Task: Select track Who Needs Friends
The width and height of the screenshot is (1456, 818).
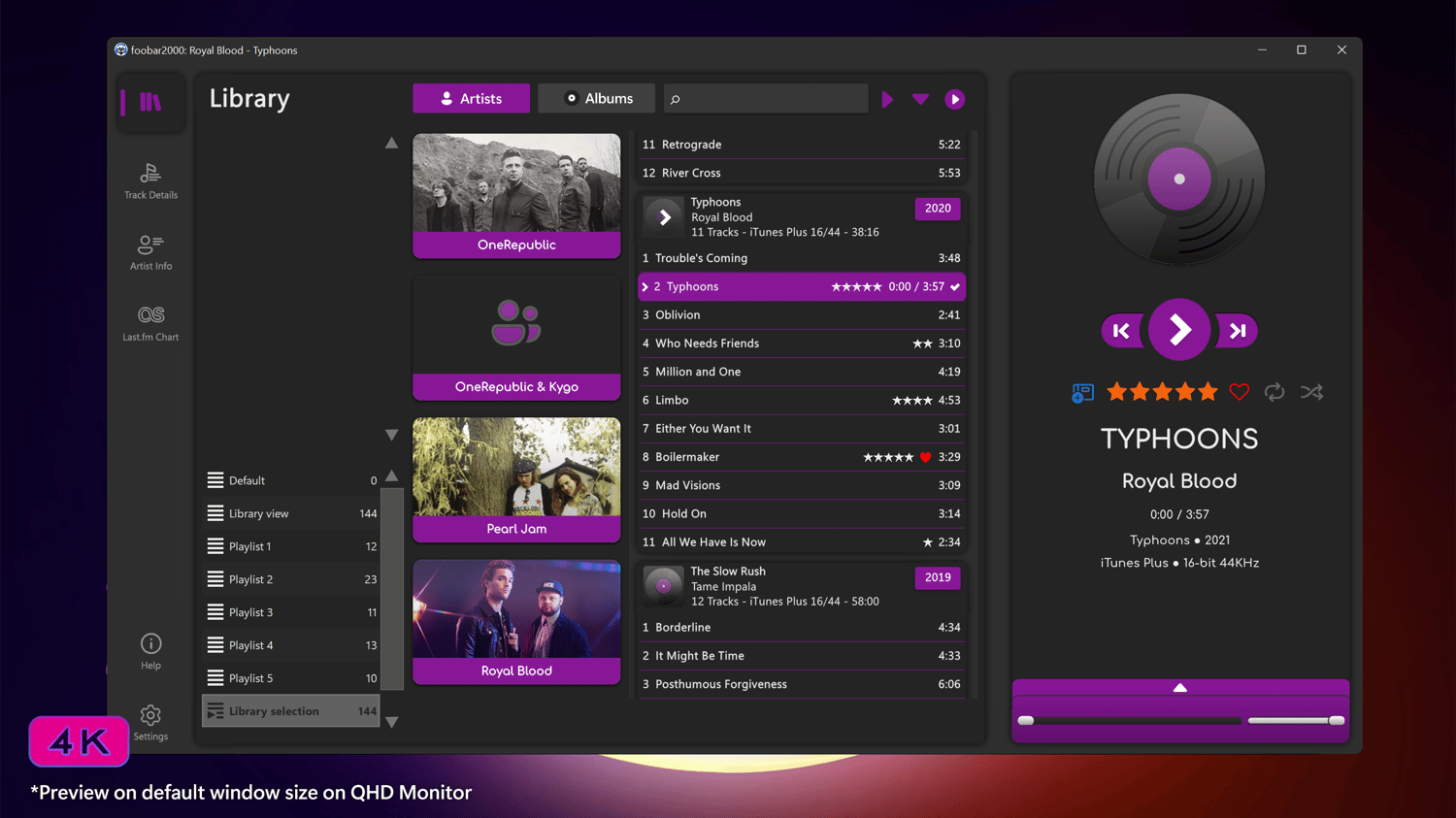Action: pos(802,344)
